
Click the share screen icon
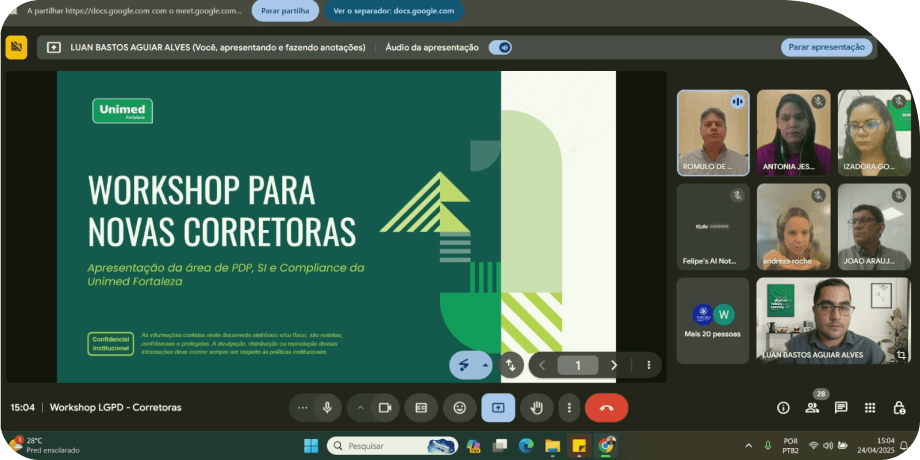coord(498,407)
